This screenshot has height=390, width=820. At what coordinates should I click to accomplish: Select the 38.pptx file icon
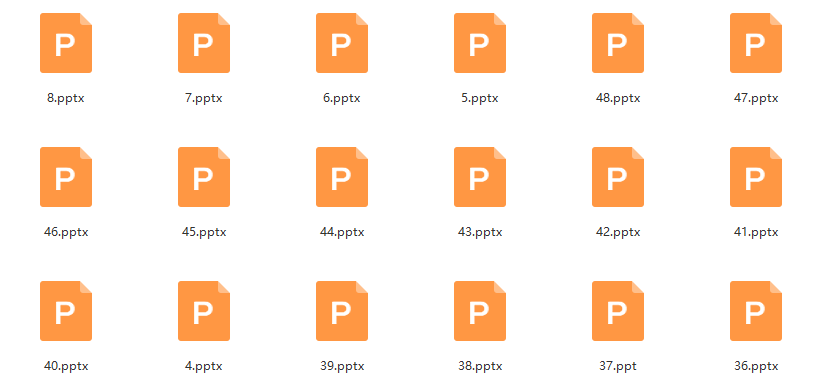[x=480, y=311]
